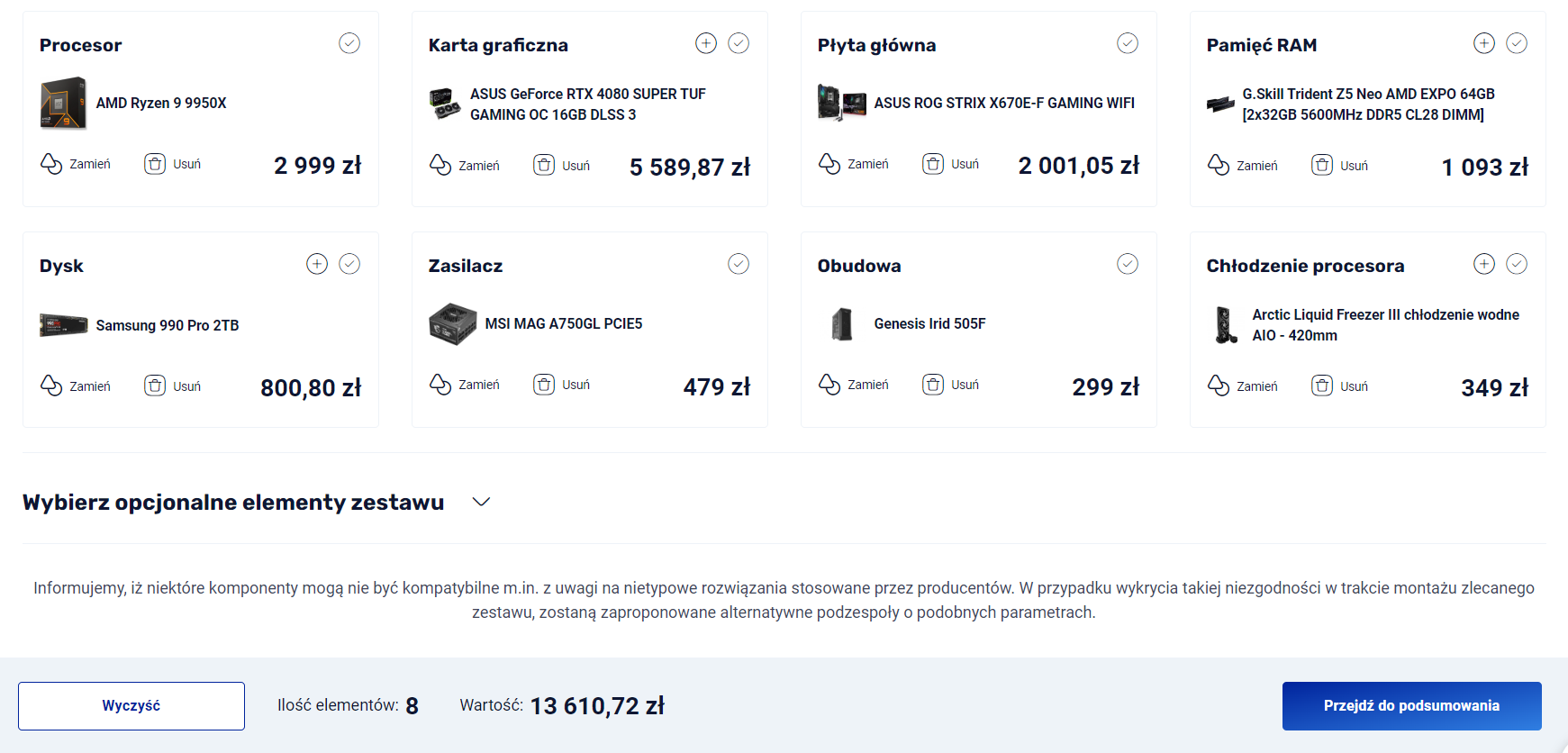The height and width of the screenshot is (753, 1568).
Task: Open AMD Ryzen 9 9950X product thumbnail
Action: pos(63,104)
